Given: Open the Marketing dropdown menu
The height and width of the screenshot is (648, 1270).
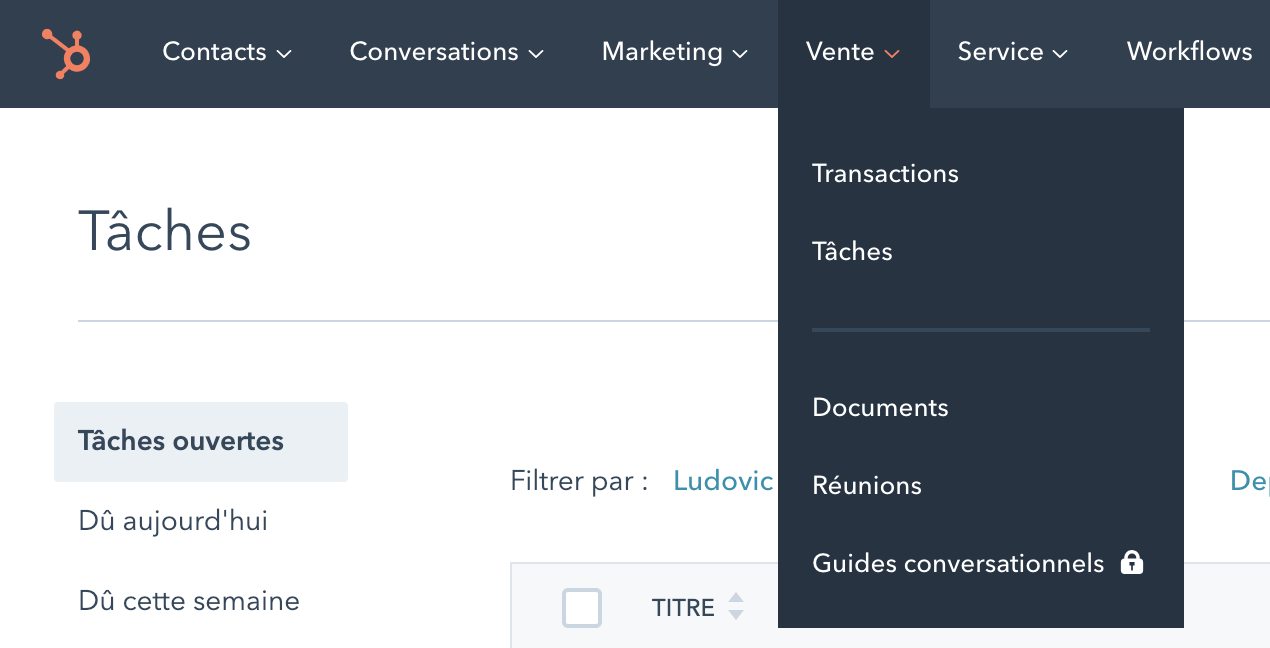Looking at the screenshot, I should pyautogui.click(x=674, y=52).
